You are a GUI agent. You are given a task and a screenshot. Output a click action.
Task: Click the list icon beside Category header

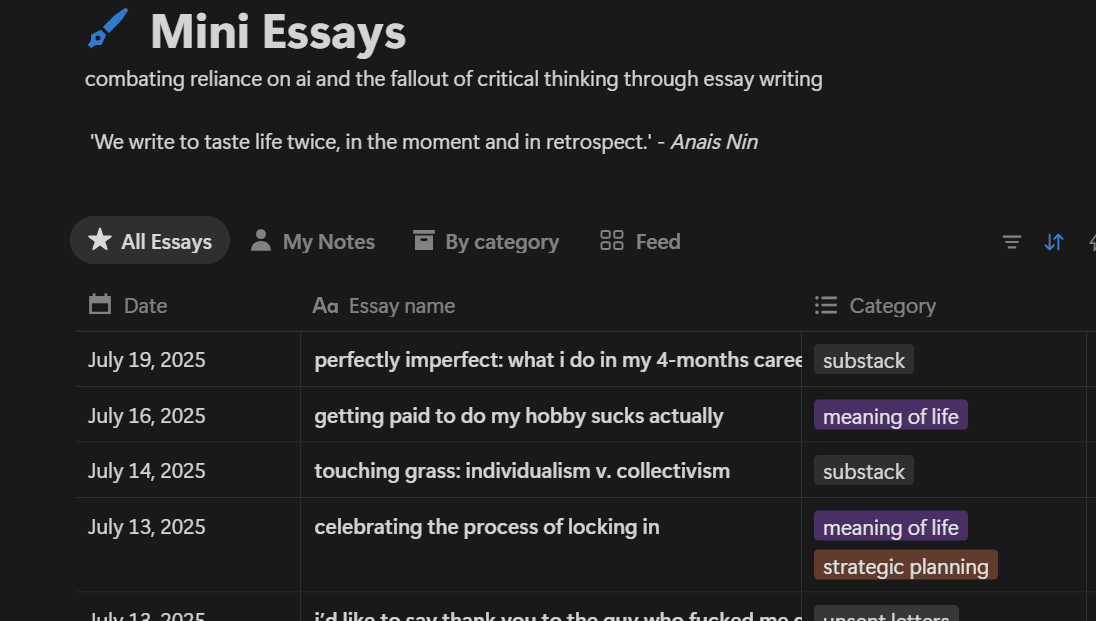tap(825, 305)
